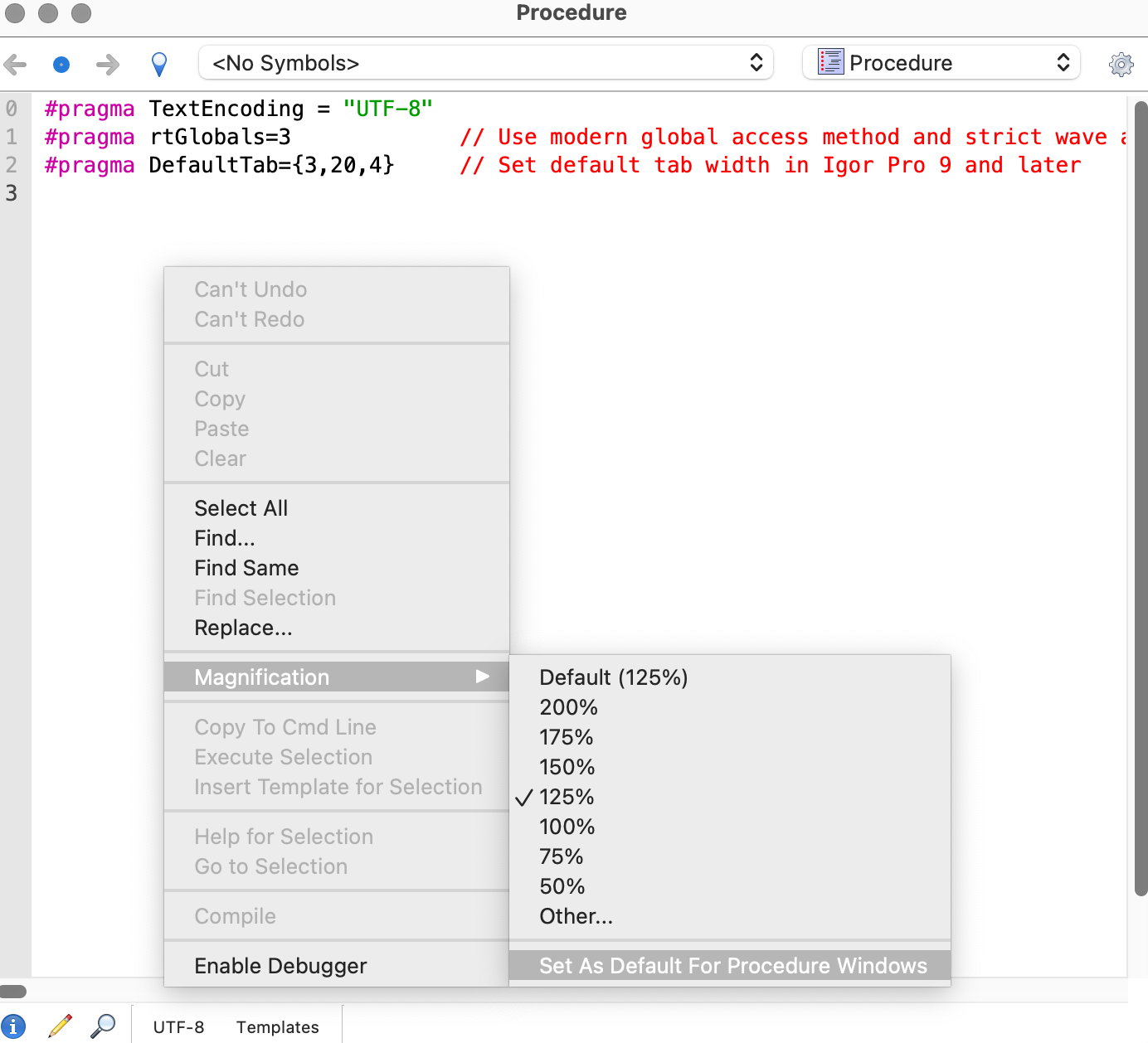Screen dimensions: 1148x1043
Task: Open the Procedure window selector dropdown
Action: point(941,63)
